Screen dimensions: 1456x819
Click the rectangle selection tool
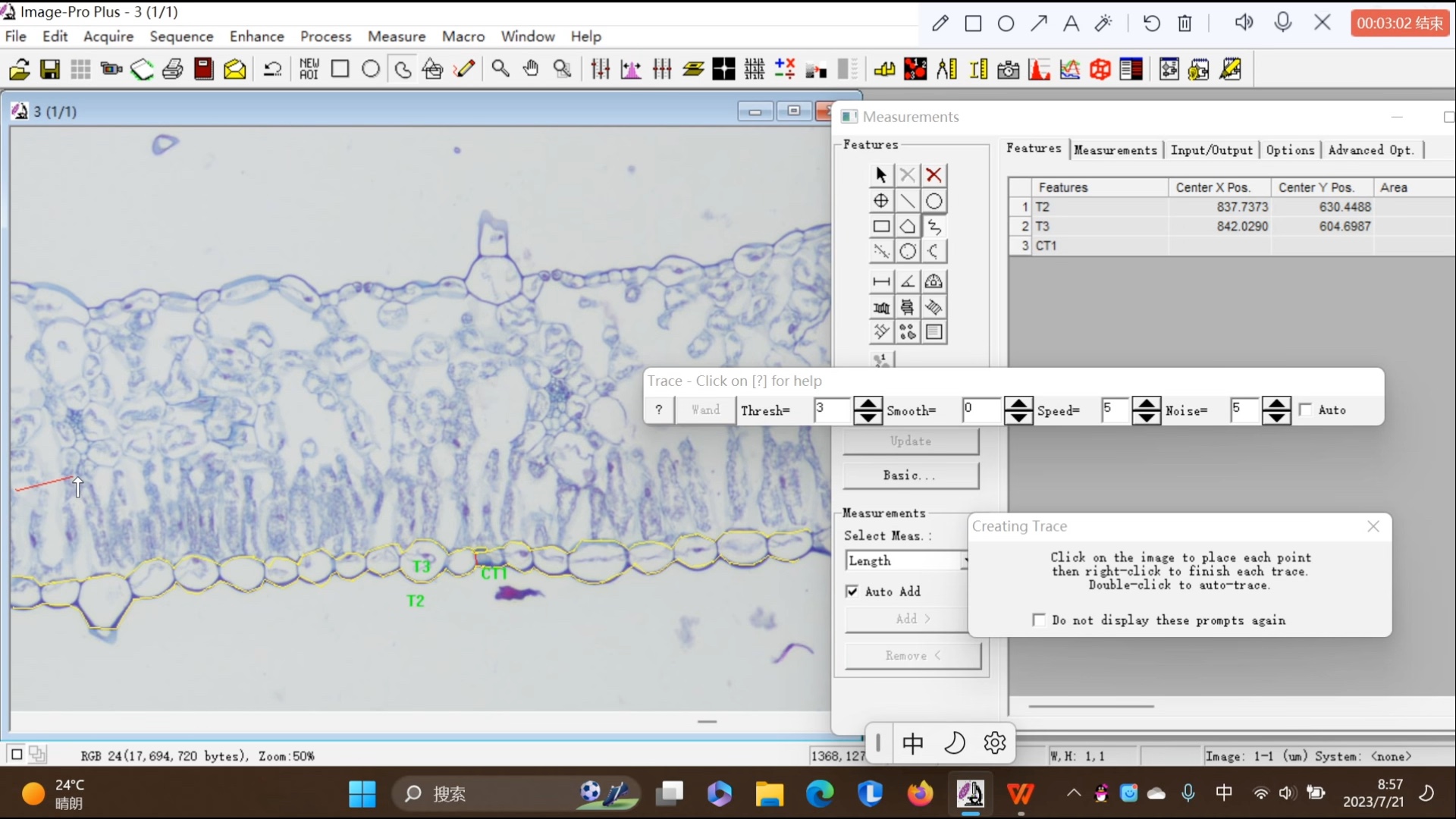click(x=879, y=225)
